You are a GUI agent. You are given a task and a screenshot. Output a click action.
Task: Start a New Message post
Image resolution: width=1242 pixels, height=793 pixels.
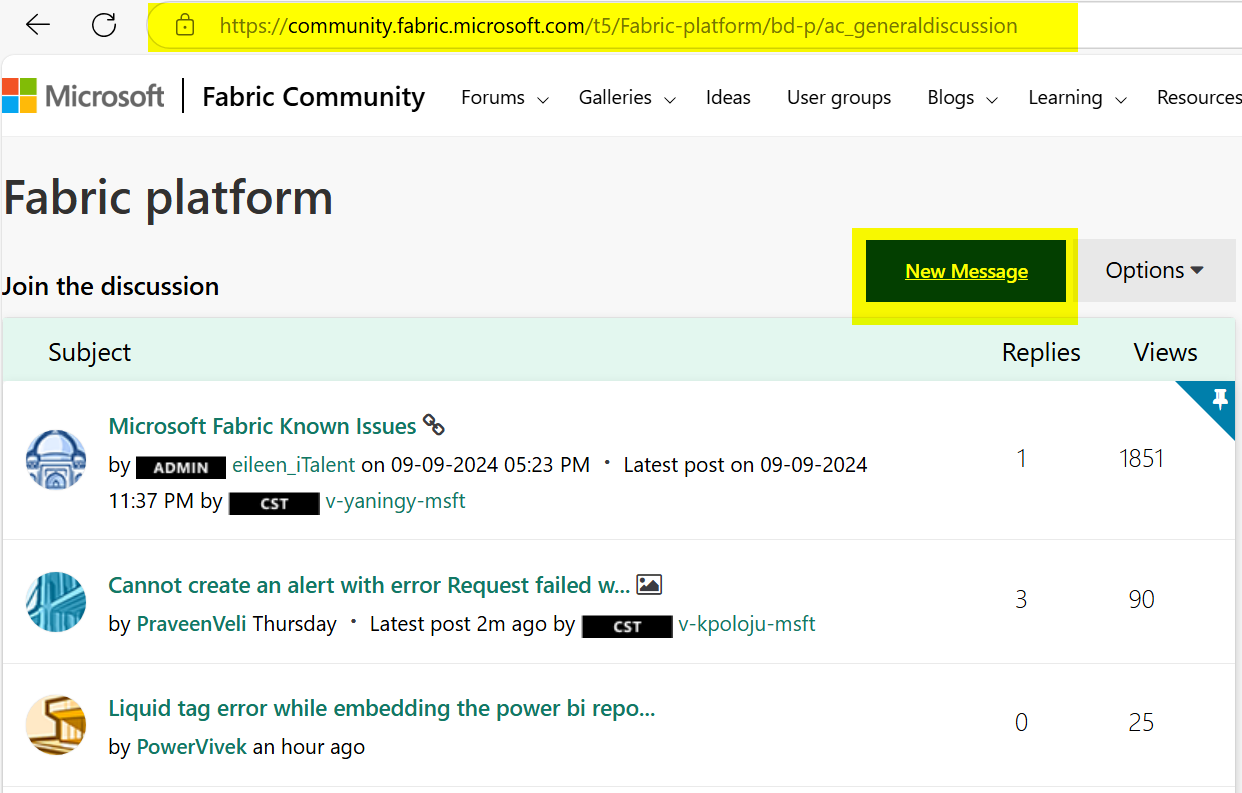point(966,271)
